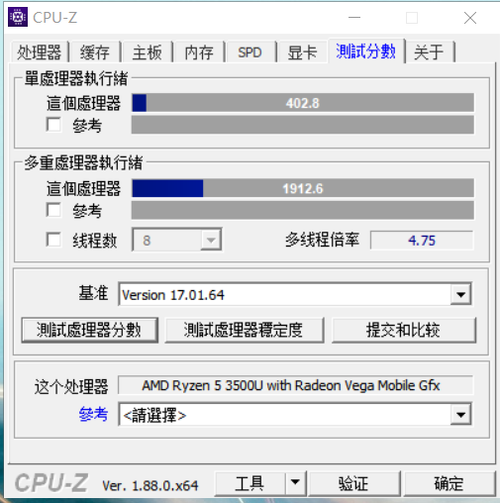Start 測試處理器穩定度 stress test
Viewport: 500px width, 503px height.
tap(244, 330)
